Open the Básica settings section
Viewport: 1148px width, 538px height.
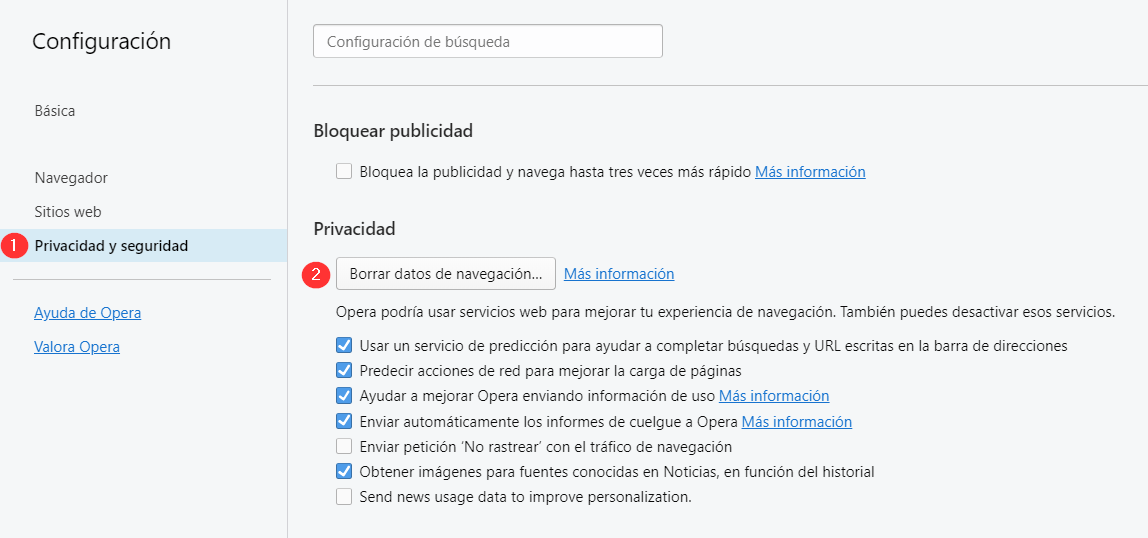(55, 111)
